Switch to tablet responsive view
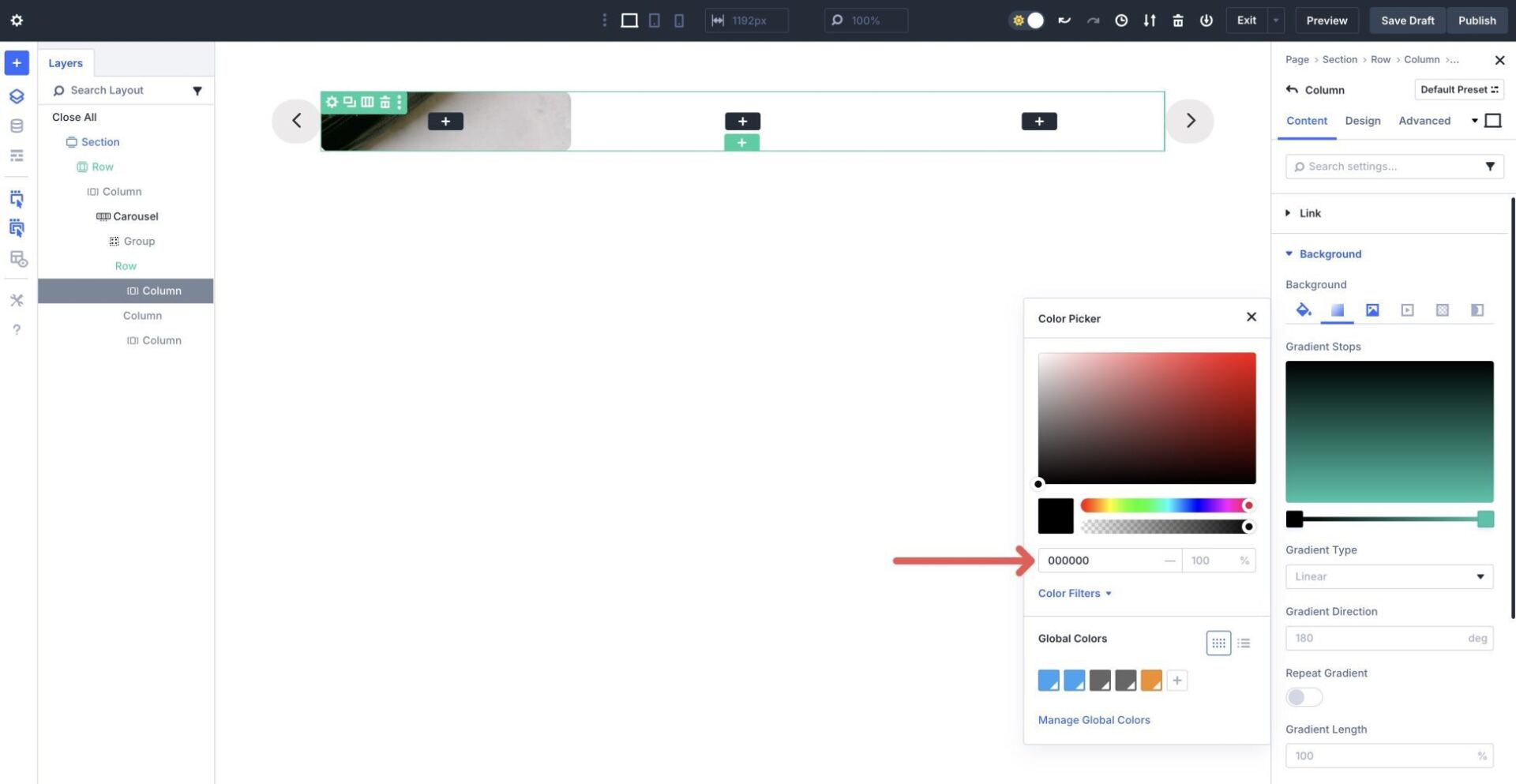The height and width of the screenshot is (784, 1516). tap(654, 20)
